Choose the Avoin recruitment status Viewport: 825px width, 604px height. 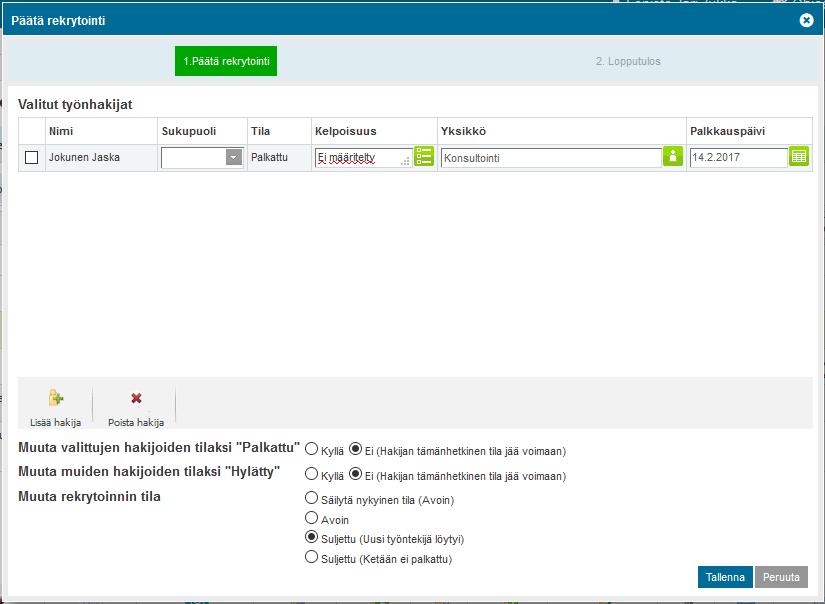[x=311, y=518]
